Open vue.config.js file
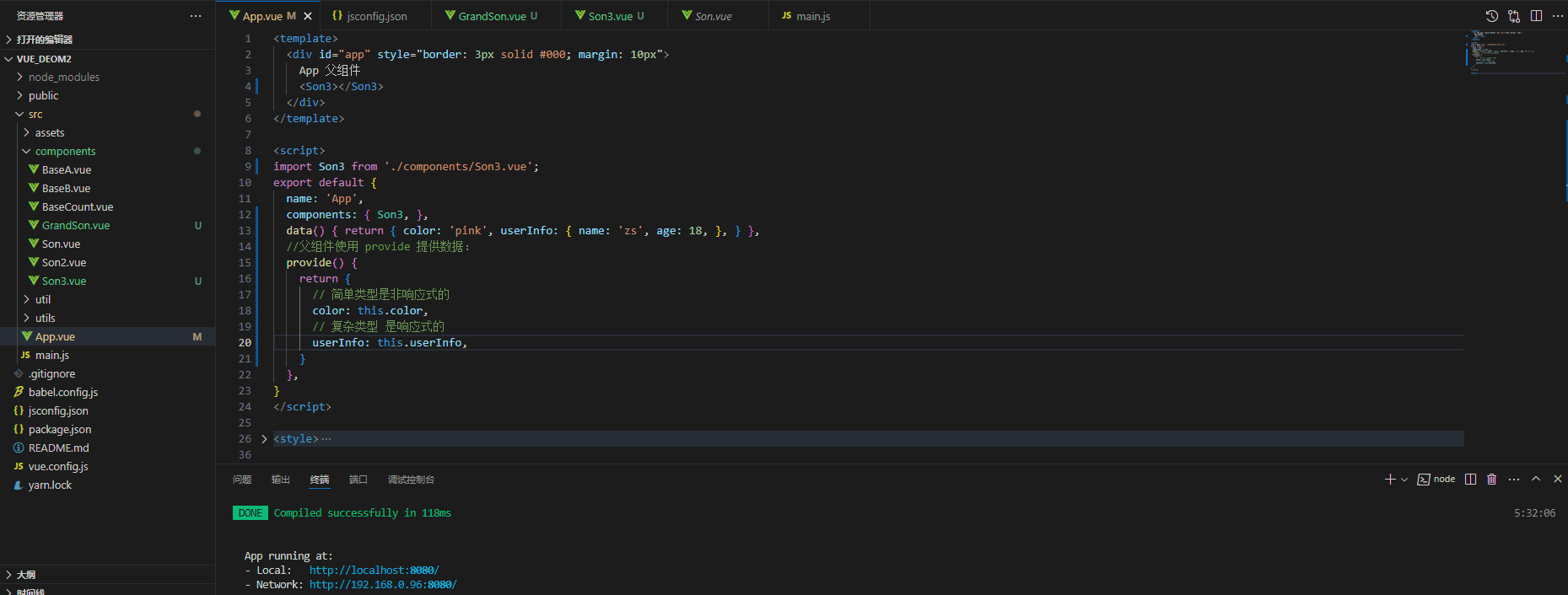Screen dimensions: 1568x595 pos(107,466)
